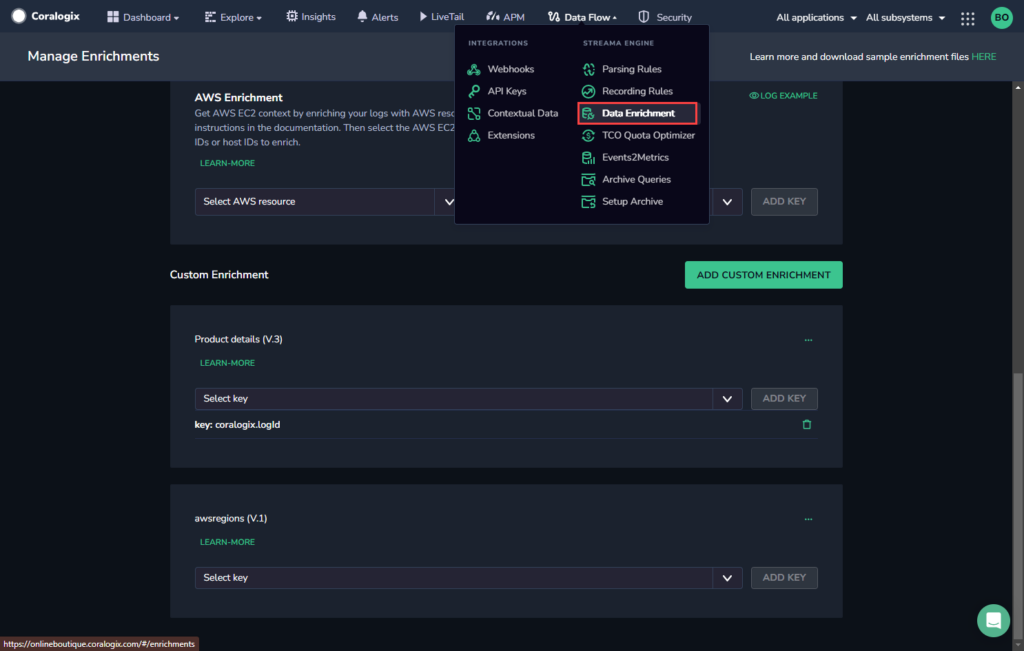Click the Archive Queries icon
Image resolution: width=1024 pixels, height=651 pixels.
click(588, 180)
